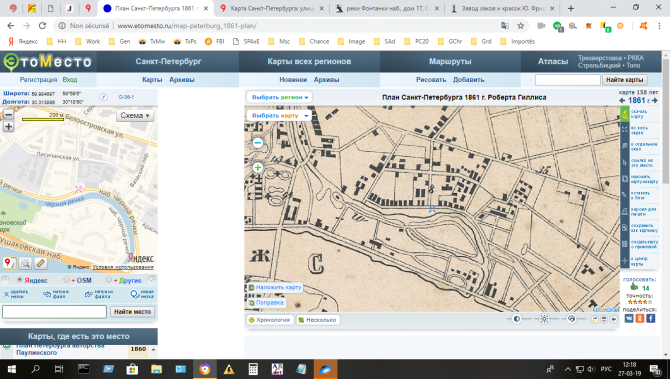Open the Вход login link
Screen dimensions: 670x379
point(70,79)
